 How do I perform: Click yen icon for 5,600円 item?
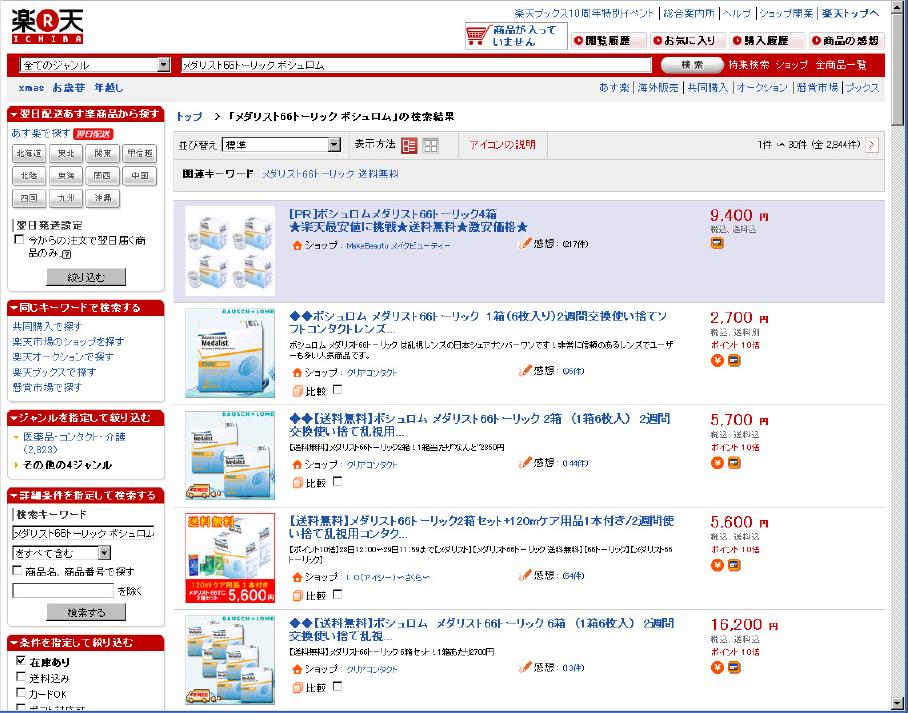(x=717, y=565)
